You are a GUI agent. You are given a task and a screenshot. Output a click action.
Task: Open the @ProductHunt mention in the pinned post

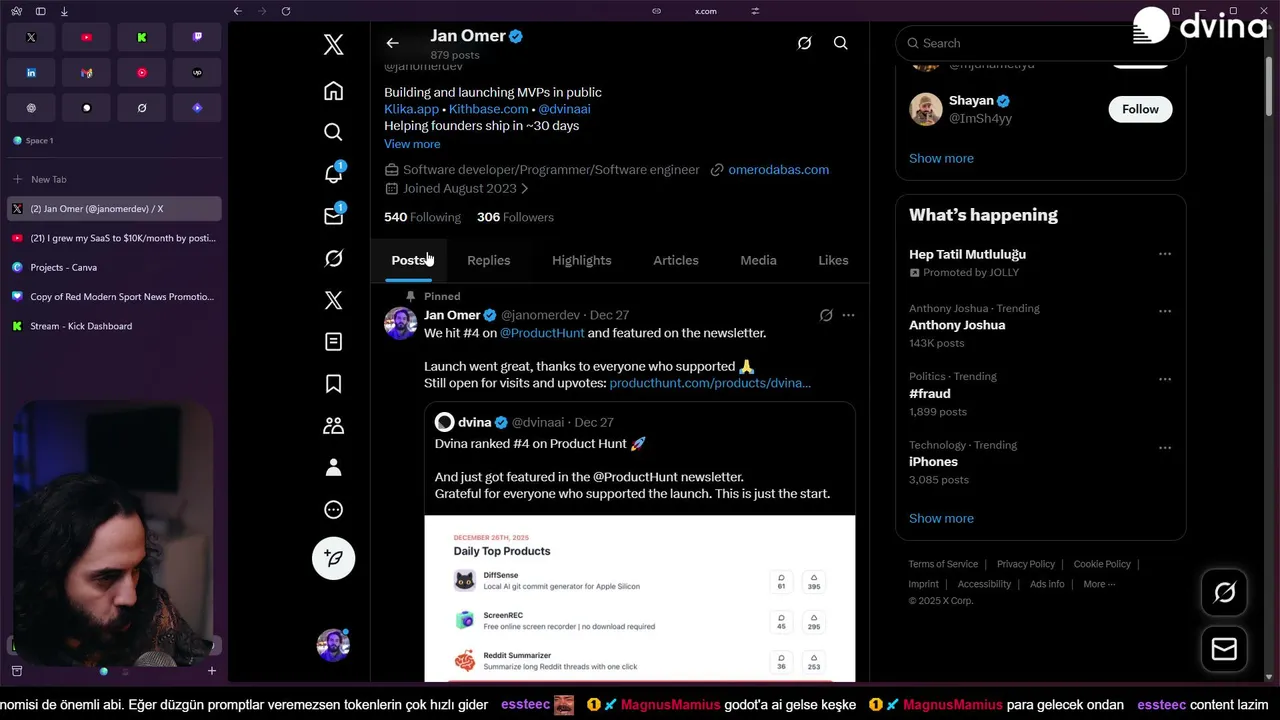(x=542, y=333)
